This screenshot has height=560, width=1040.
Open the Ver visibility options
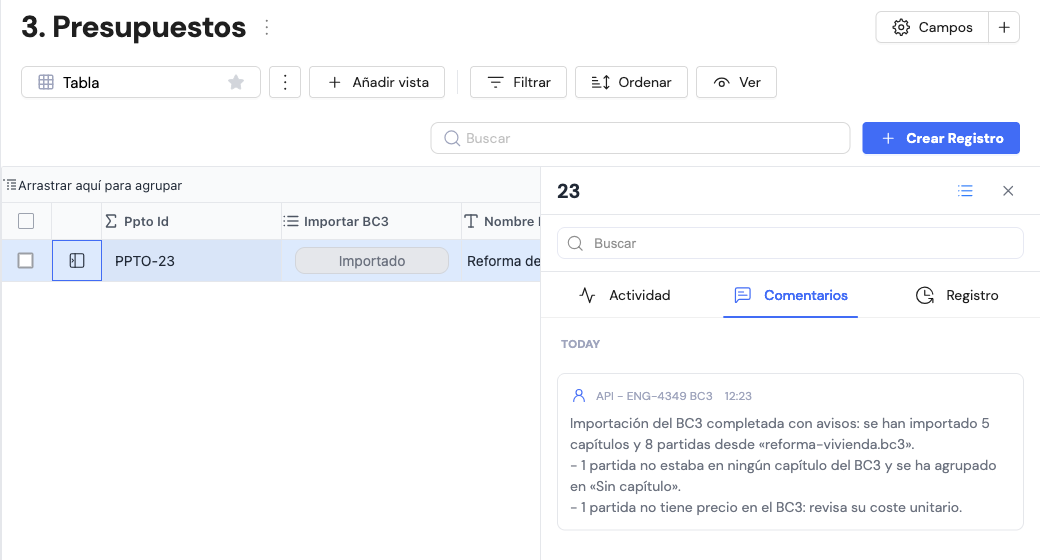(x=736, y=82)
